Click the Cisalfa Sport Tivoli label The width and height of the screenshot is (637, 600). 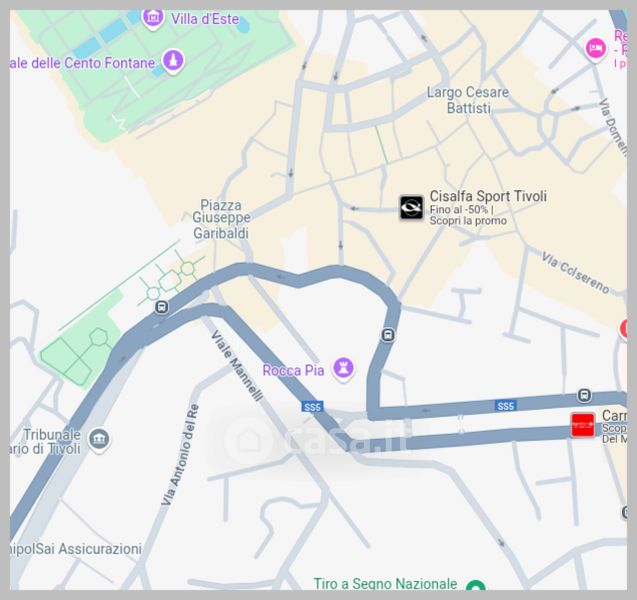[488, 196]
